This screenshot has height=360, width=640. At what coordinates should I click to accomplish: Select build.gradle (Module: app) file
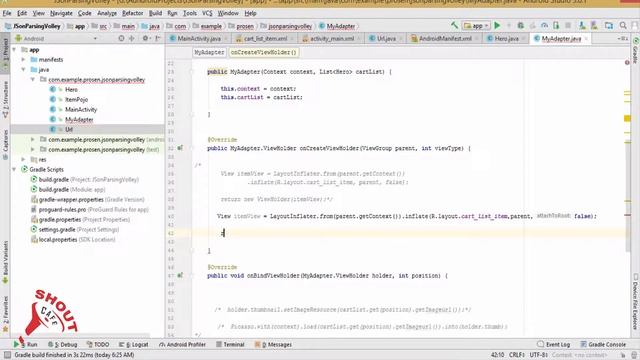click(68, 189)
